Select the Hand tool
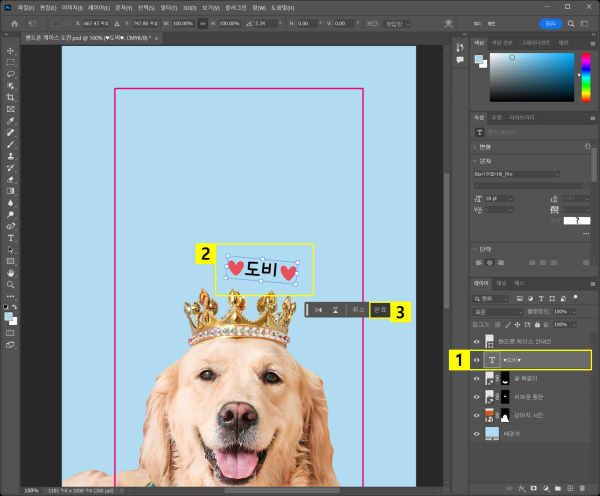Image resolution: width=600 pixels, height=496 pixels. pos(10,271)
